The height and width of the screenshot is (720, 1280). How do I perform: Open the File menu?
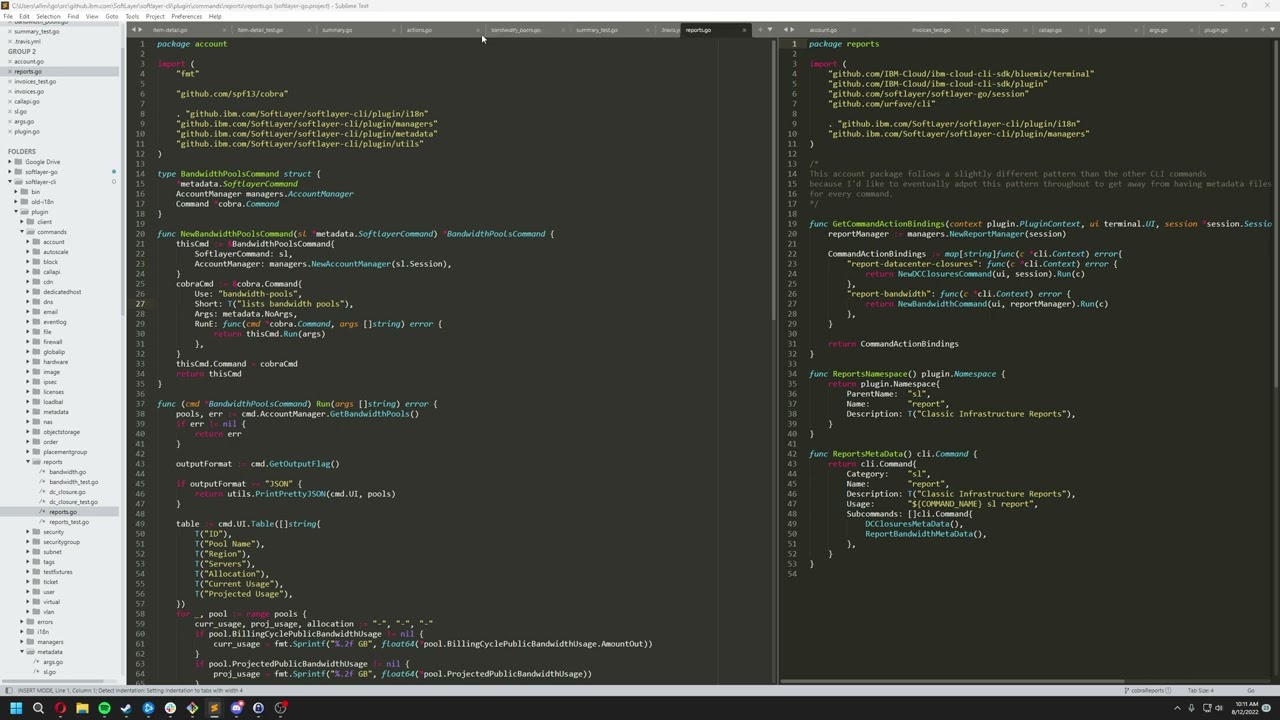point(8,16)
